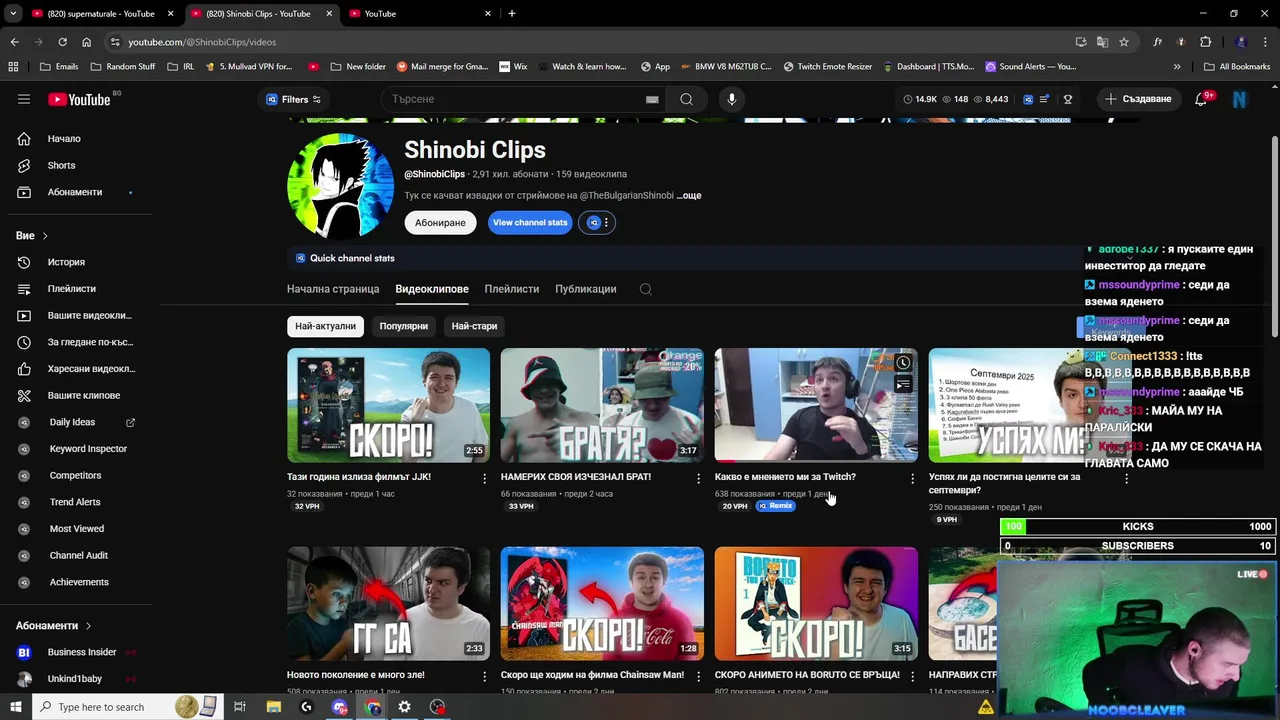The height and width of the screenshot is (720, 1280).
Task: Open the Chrome extensions puzzle icon
Action: click(1205, 42)
